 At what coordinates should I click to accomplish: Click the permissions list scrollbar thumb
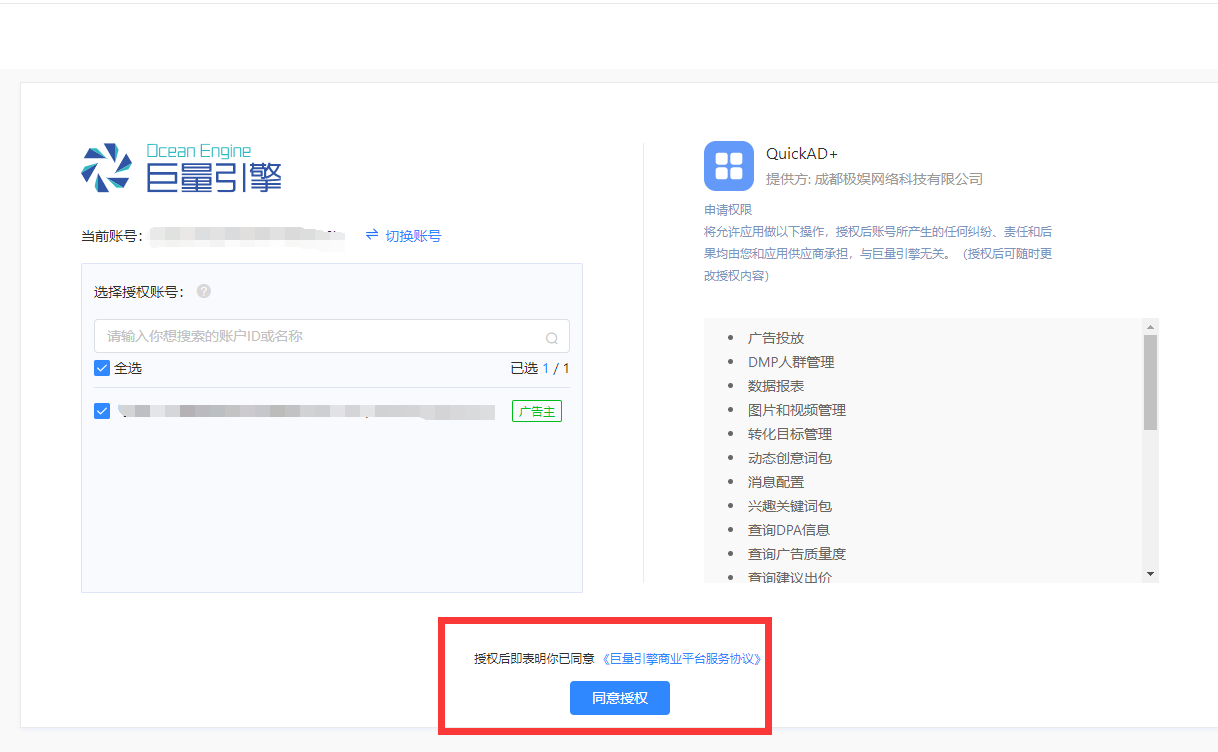[1150, 382]
